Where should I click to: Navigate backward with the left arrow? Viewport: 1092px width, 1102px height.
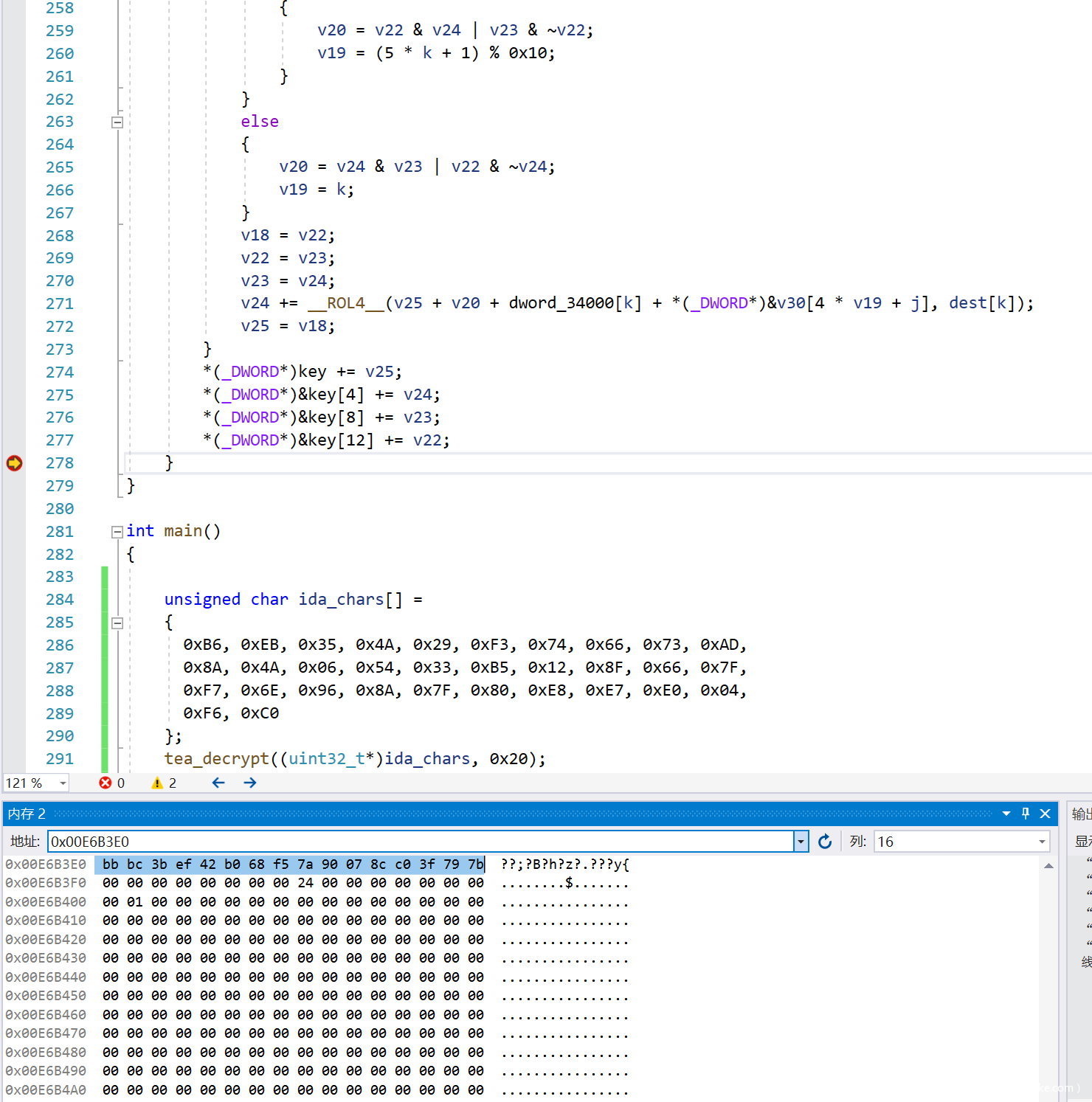[x=218, y=783]
